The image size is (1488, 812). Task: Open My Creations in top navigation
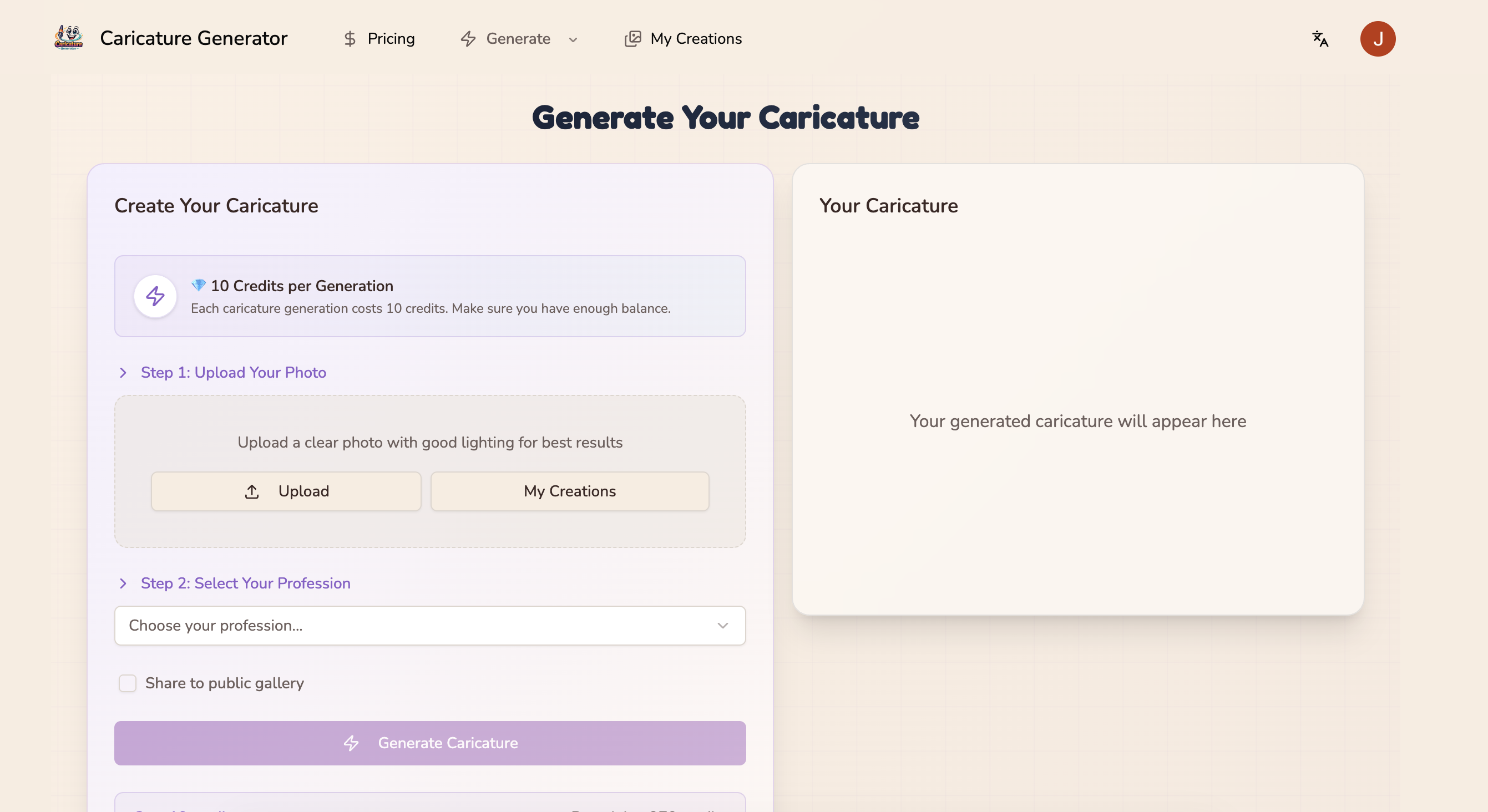coord(696,39)
